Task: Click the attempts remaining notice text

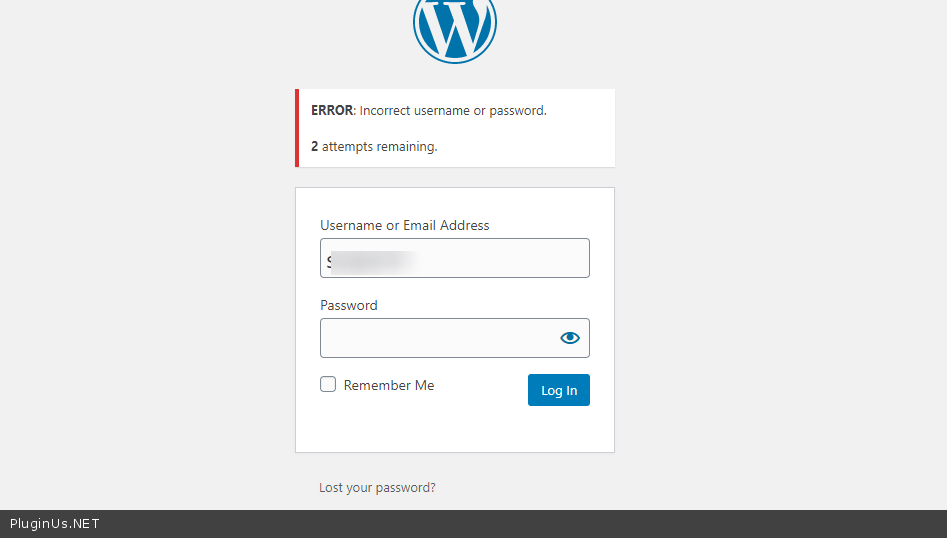Action: tap(380, 147)
